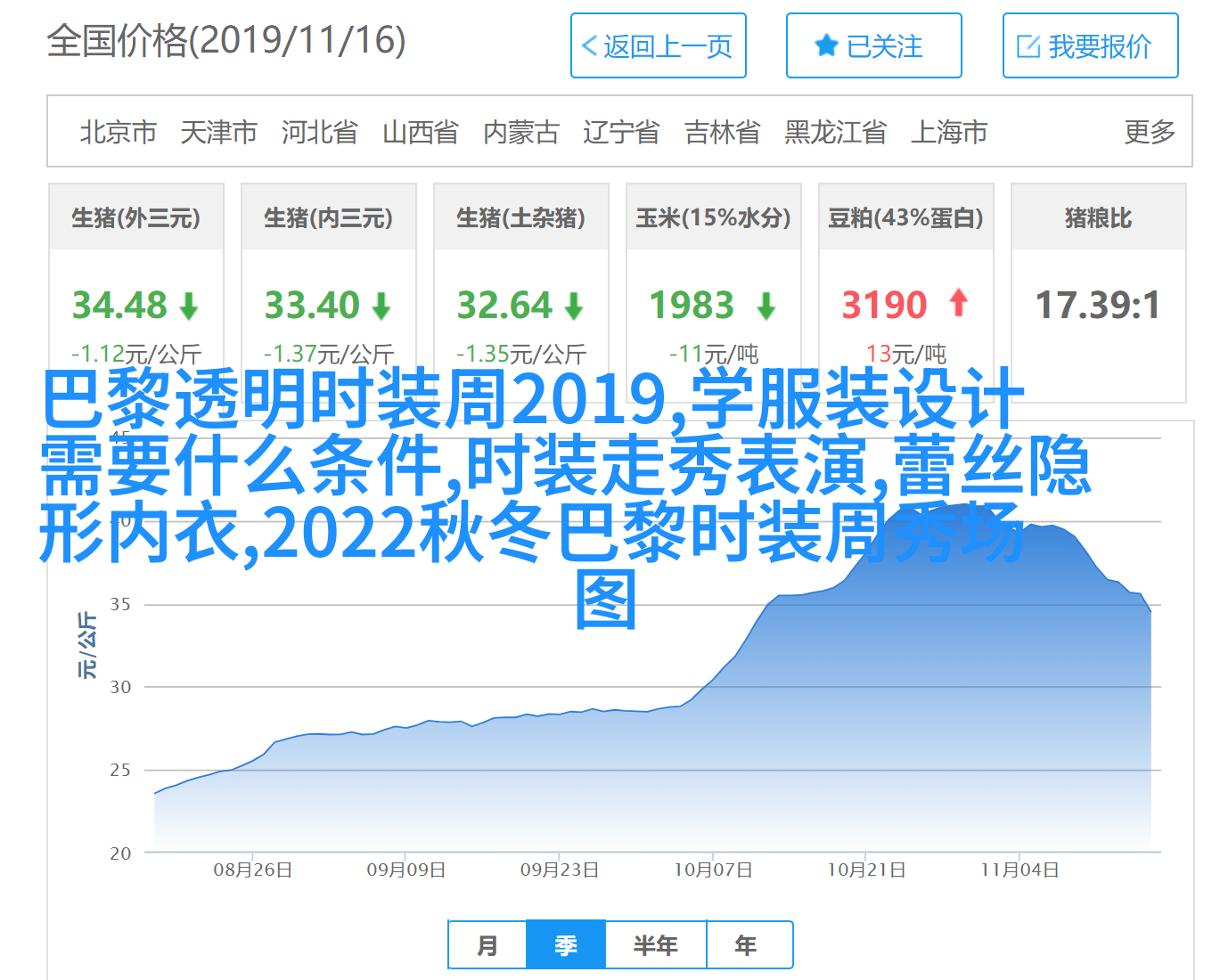
Task: Select 辽宁省 region
Action: click(621, 132)
